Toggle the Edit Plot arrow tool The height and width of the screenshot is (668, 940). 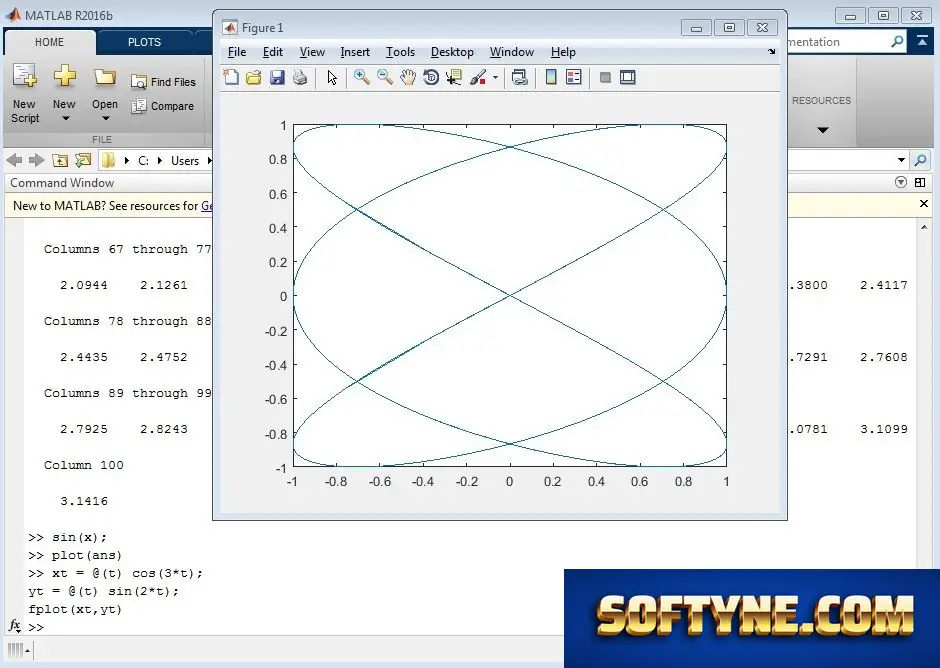pos(332,77)
